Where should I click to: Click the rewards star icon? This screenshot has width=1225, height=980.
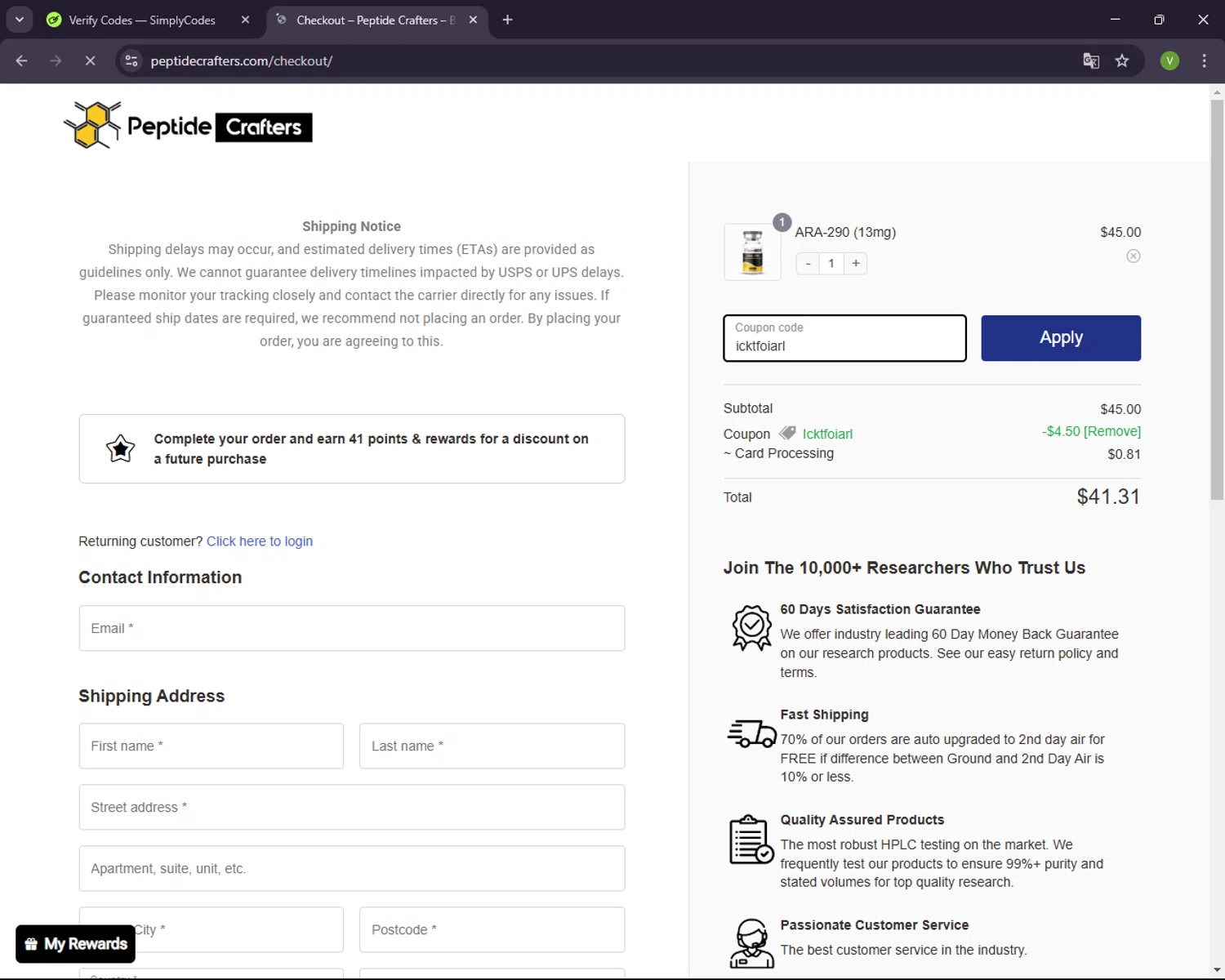click(121, 448)
